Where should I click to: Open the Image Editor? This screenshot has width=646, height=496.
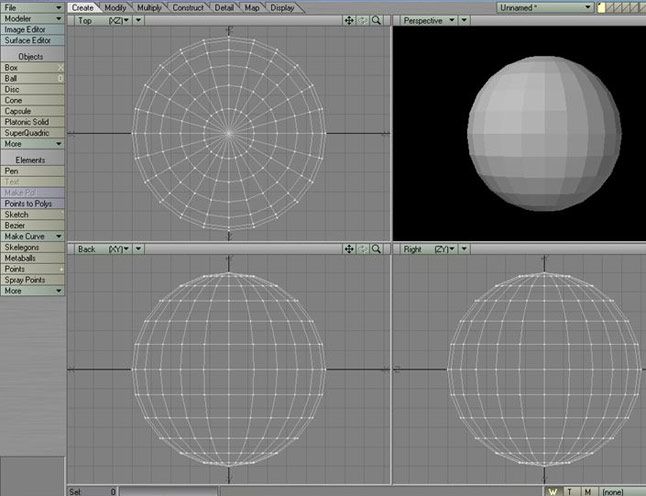coord(33,29)
